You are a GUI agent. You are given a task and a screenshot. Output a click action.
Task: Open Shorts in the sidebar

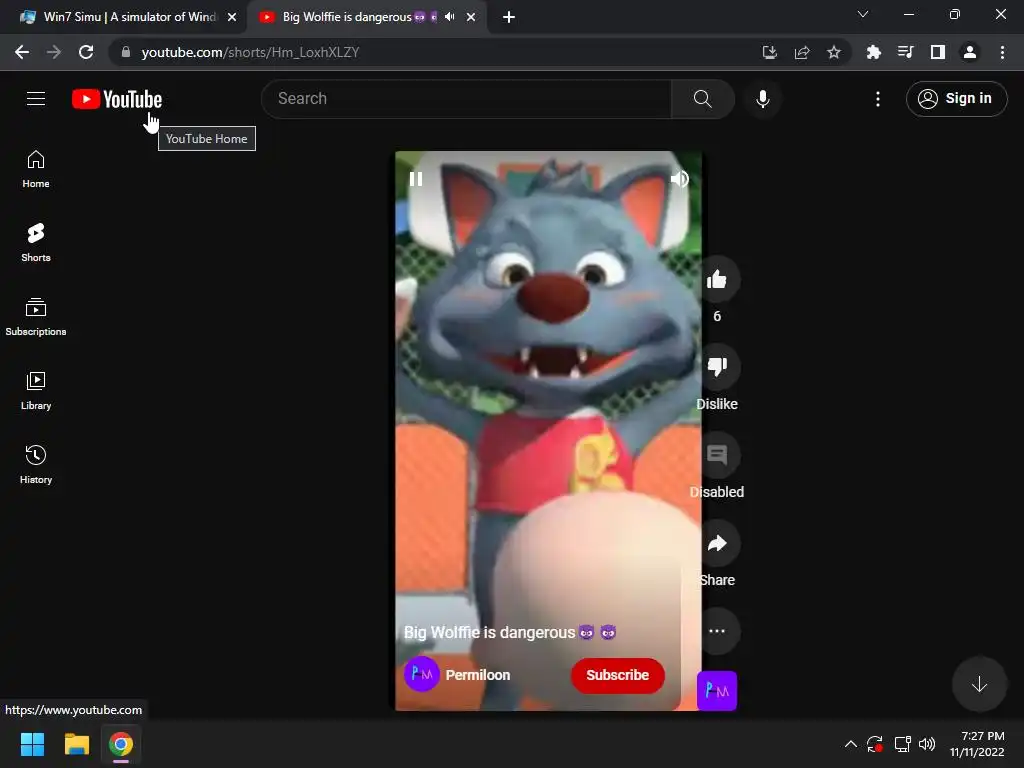point(36,243)
